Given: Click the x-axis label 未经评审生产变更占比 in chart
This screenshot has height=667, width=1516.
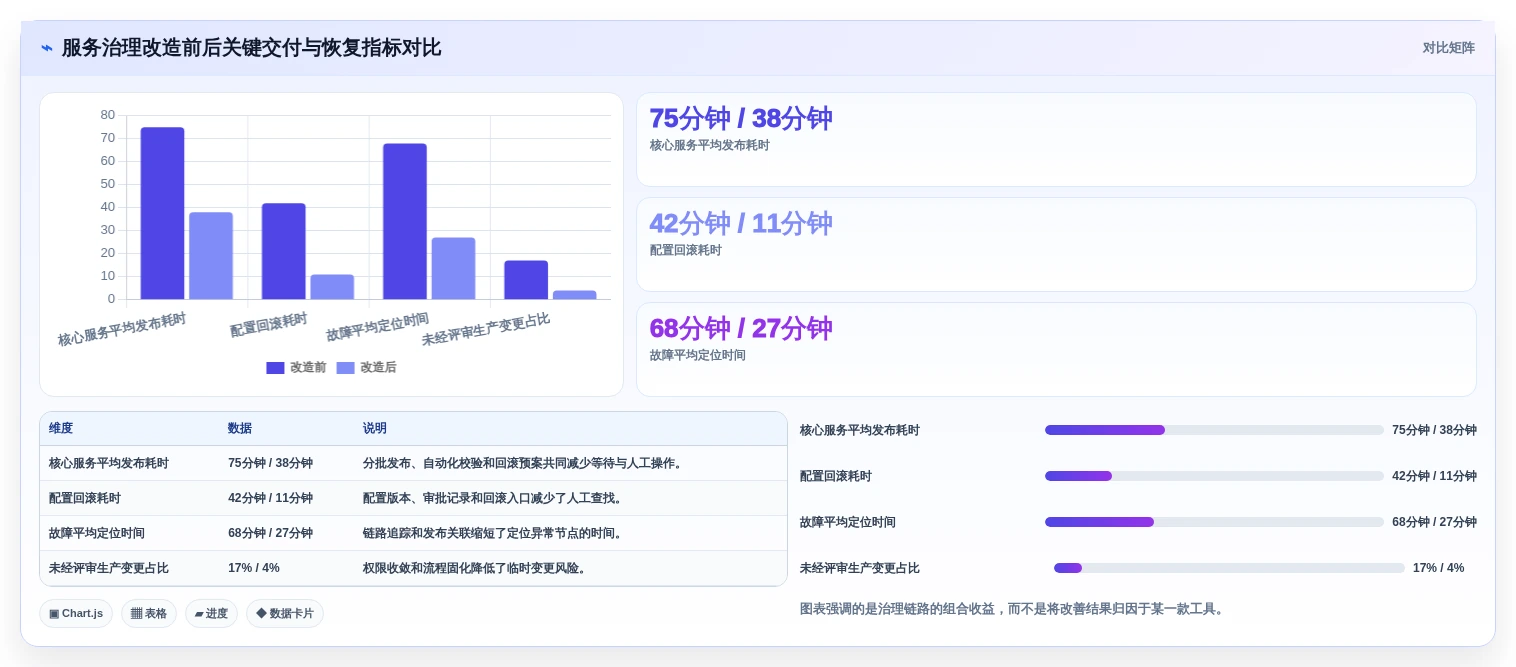Looking at the screenshot, I should [486, 329].
